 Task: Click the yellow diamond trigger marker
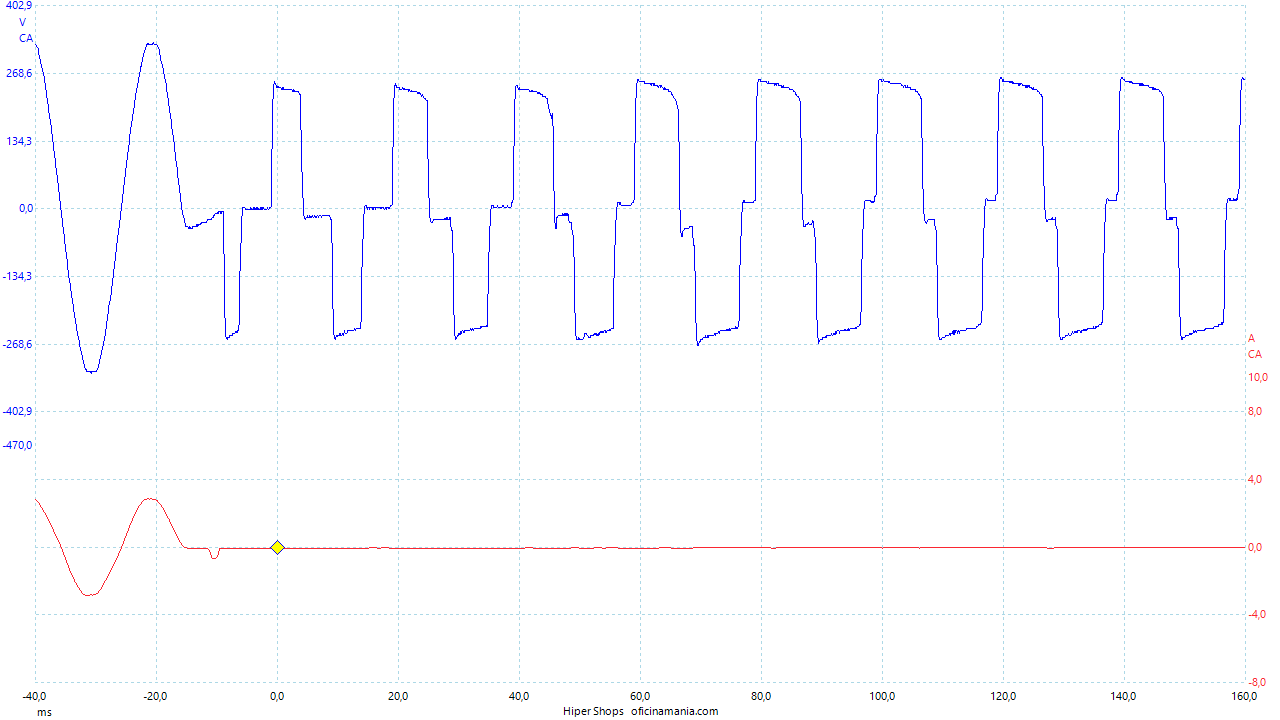(x=277, y=547)
